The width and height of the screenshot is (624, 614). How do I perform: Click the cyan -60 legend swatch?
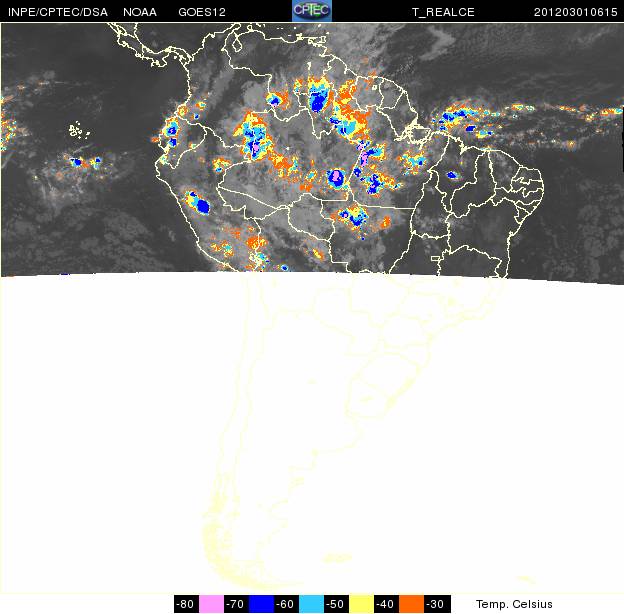[311, 604]
